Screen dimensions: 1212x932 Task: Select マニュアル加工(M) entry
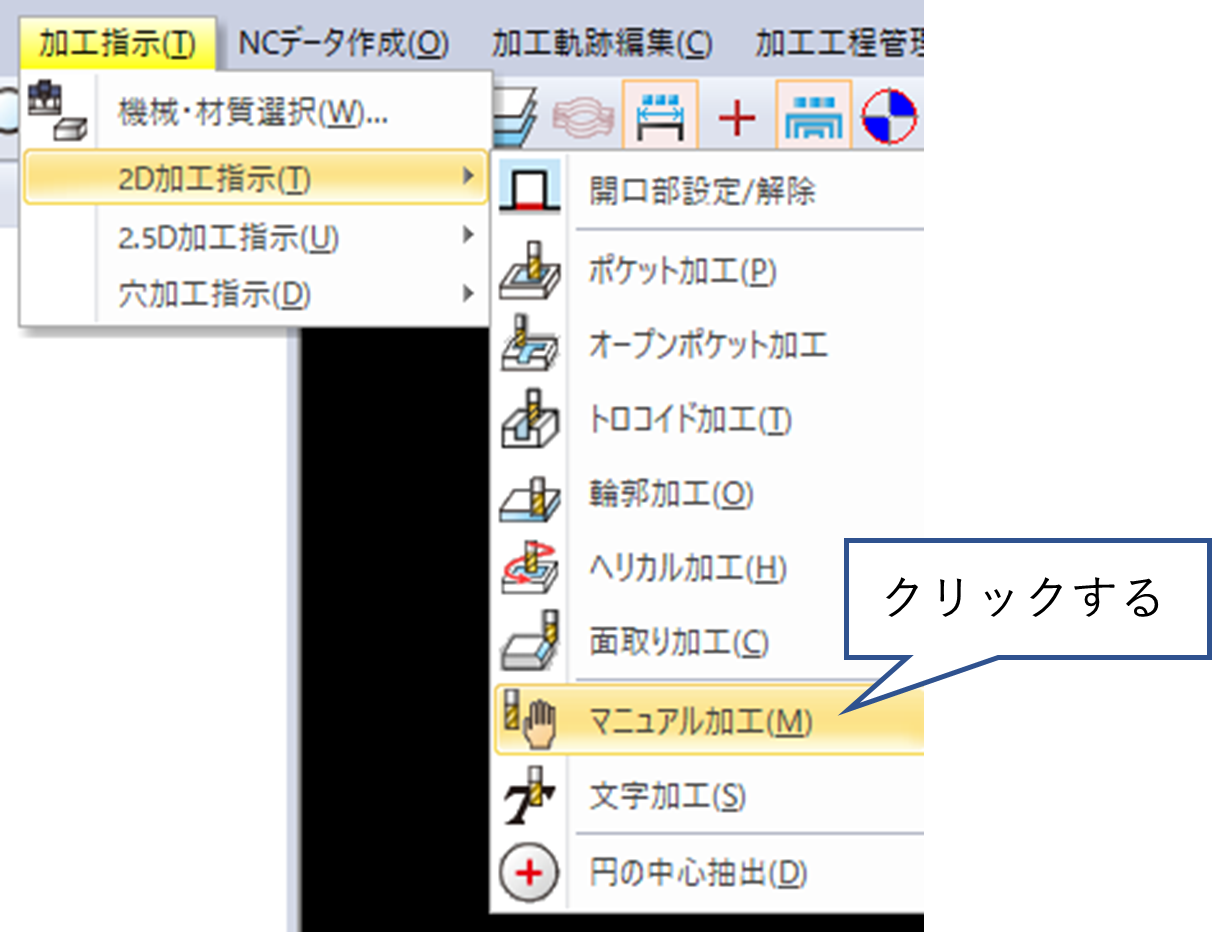pos(709,719)
